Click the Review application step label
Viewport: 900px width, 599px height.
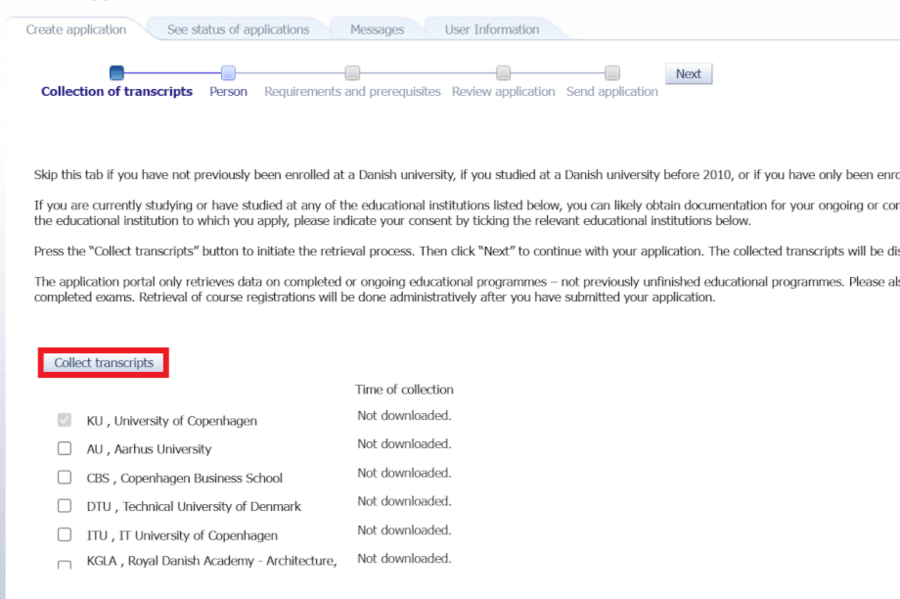[x=503, y=92]
